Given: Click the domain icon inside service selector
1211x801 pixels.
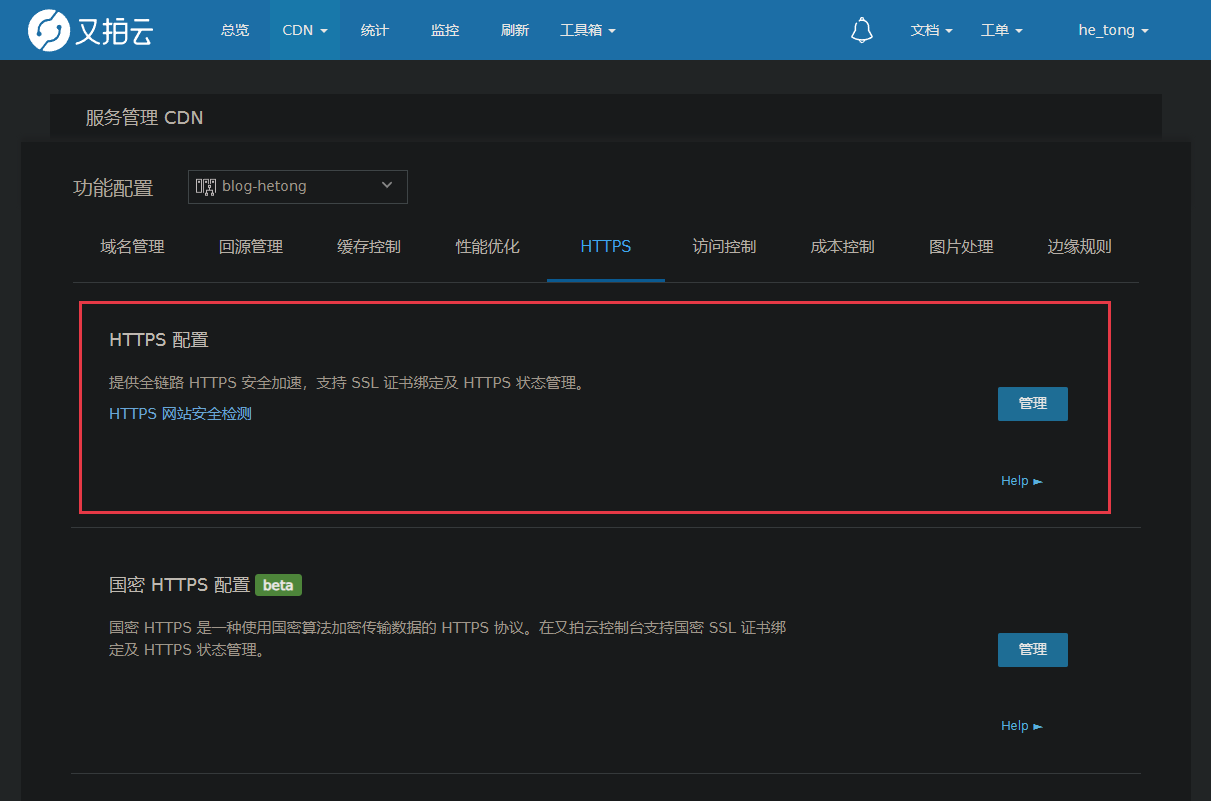Looking at the screenshot, I should 206,186.
